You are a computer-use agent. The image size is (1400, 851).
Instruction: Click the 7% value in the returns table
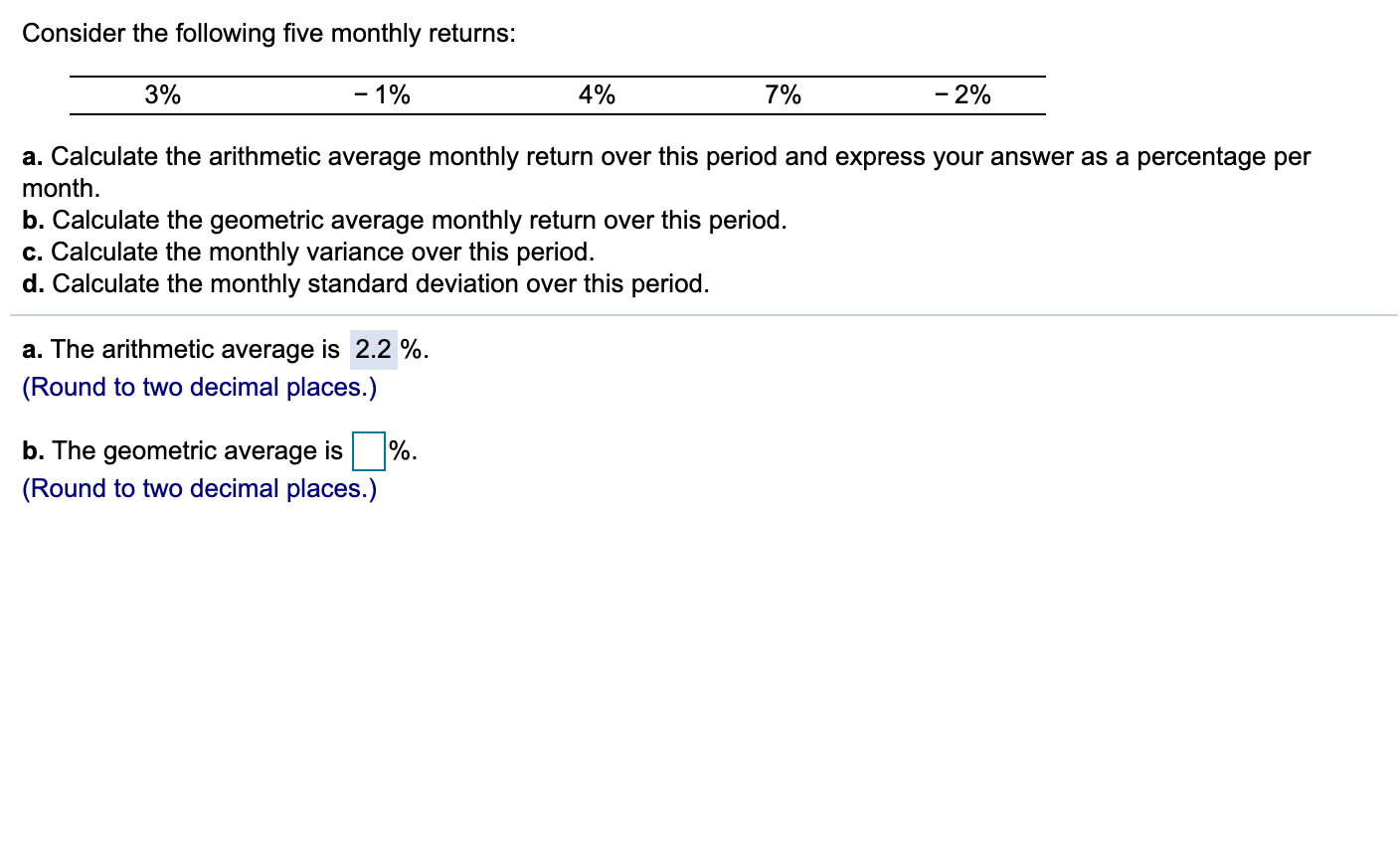pos(781,94)
